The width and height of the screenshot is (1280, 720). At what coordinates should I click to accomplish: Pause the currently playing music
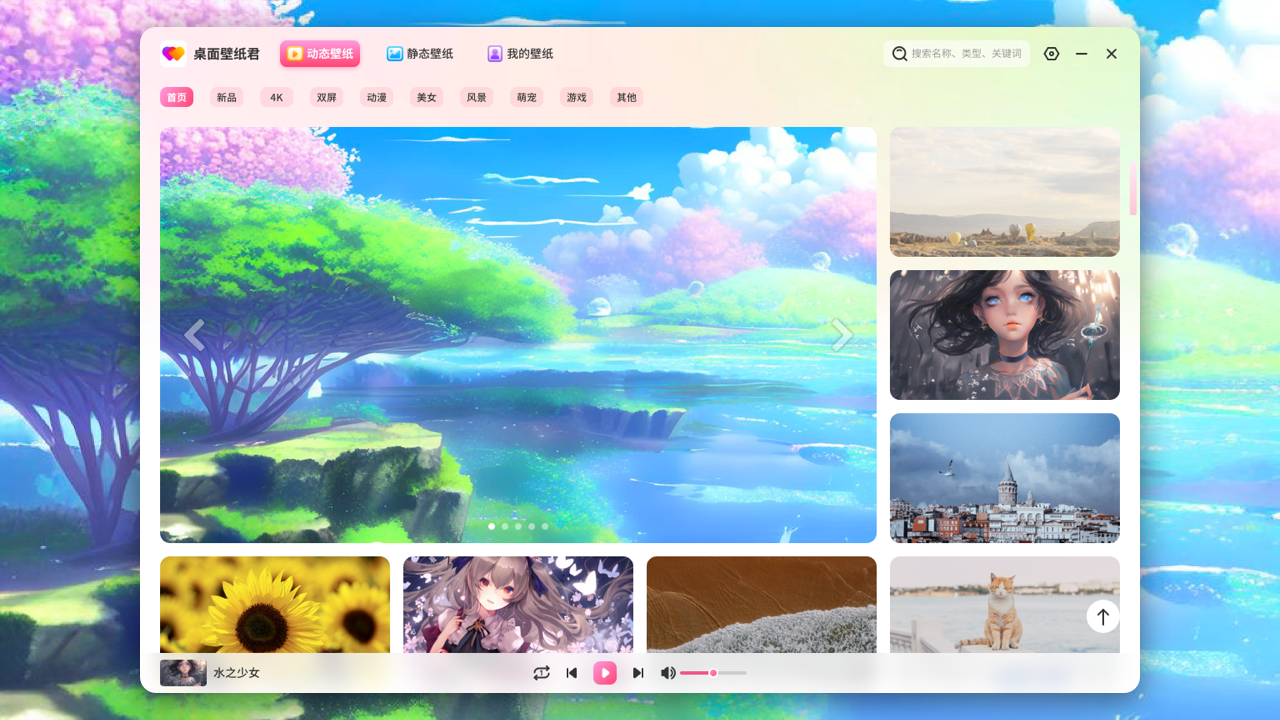coord(605,673)
